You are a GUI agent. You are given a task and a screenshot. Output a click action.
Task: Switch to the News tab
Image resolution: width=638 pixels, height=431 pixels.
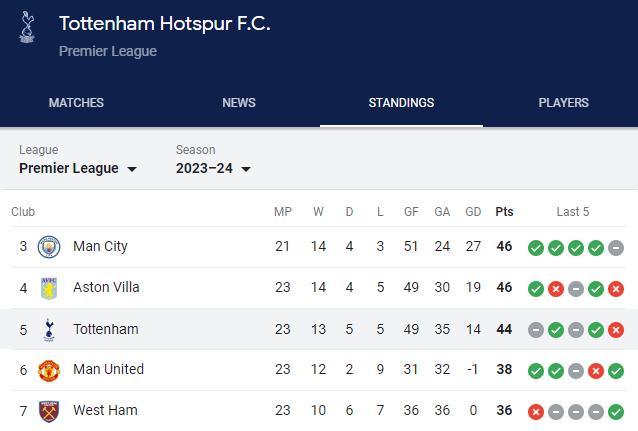pyautogui.click(x=239, y=103)
